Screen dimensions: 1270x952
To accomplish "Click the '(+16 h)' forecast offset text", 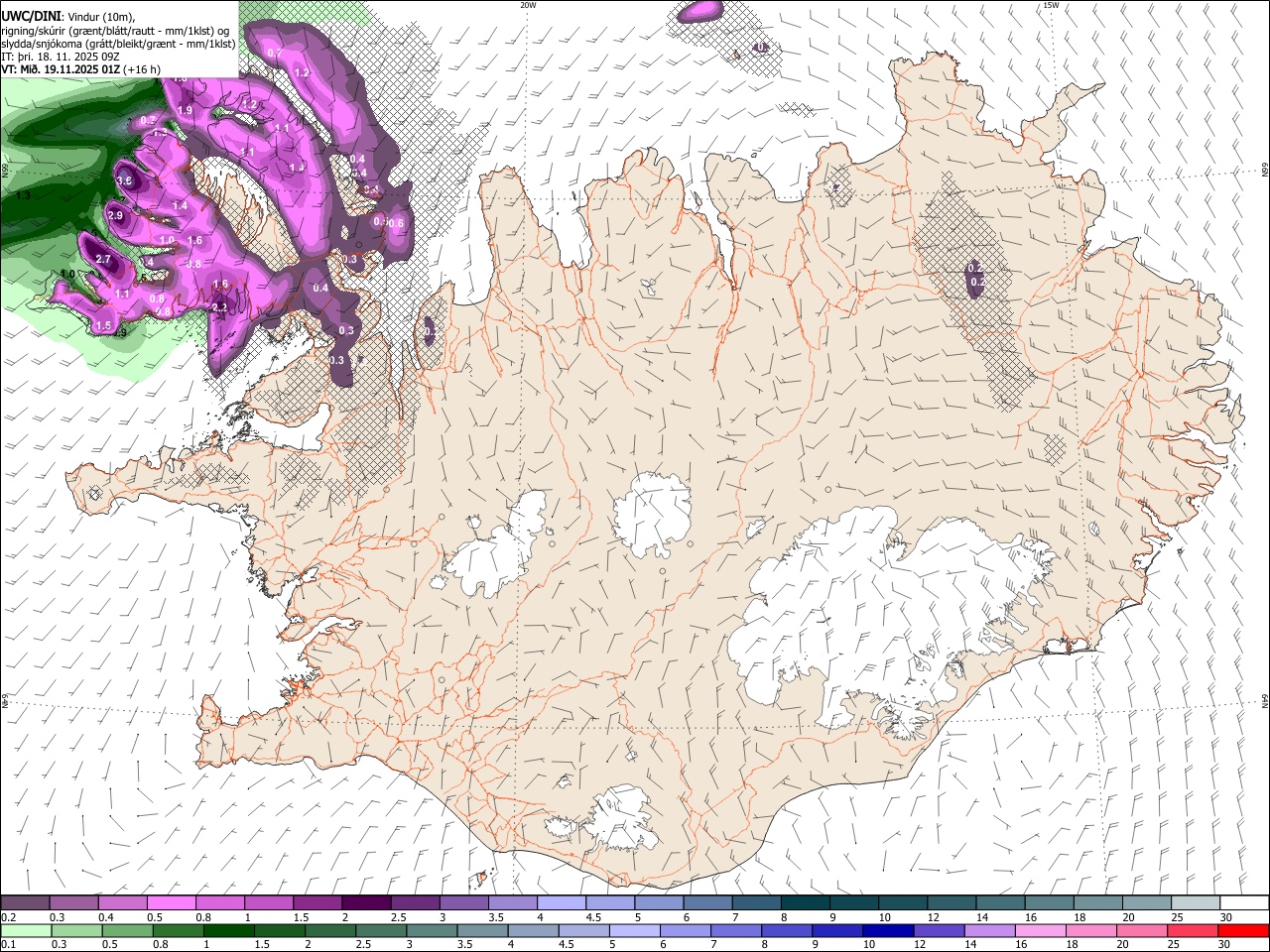I will [143, 69].
